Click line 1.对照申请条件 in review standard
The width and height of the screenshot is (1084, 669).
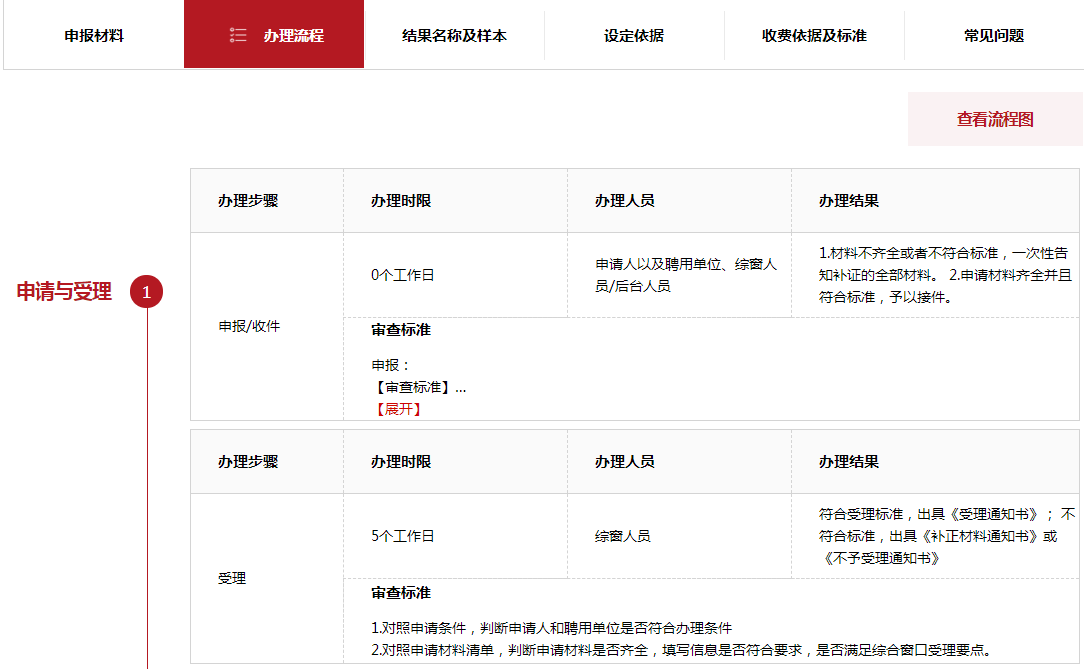tap(552, 628)
